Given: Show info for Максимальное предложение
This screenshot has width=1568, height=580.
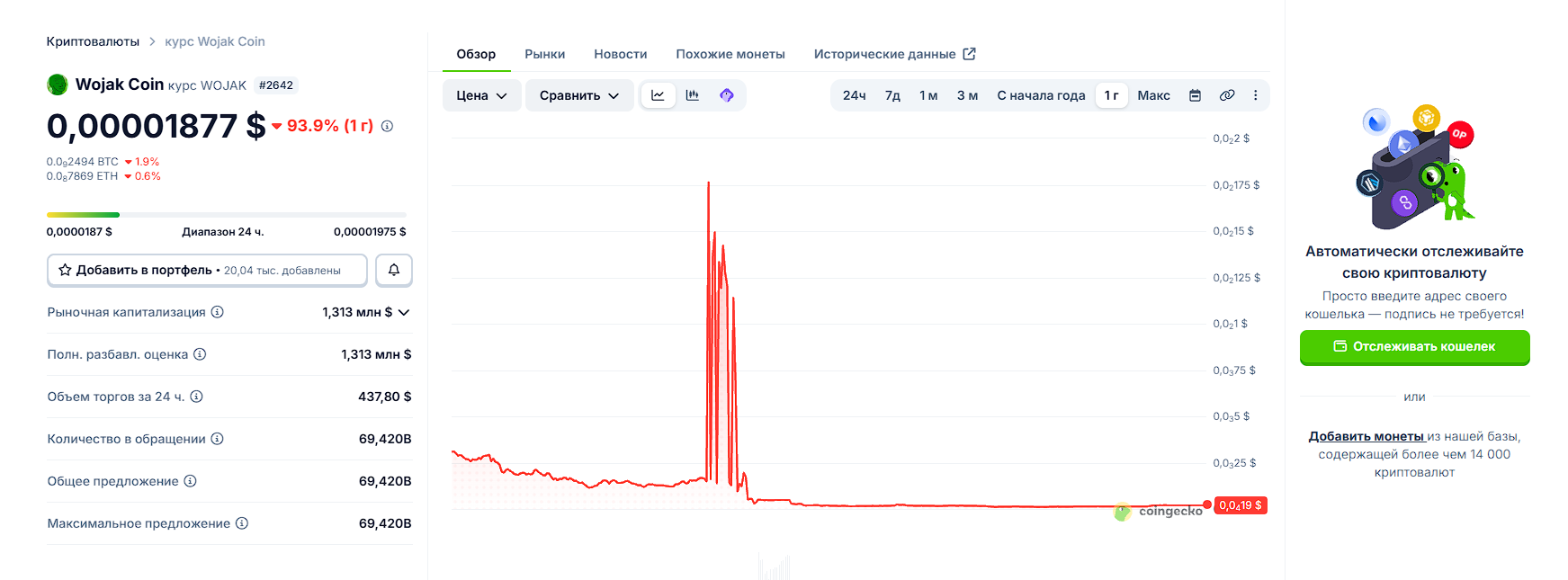Looking at the screenshot, I should 241,523.
